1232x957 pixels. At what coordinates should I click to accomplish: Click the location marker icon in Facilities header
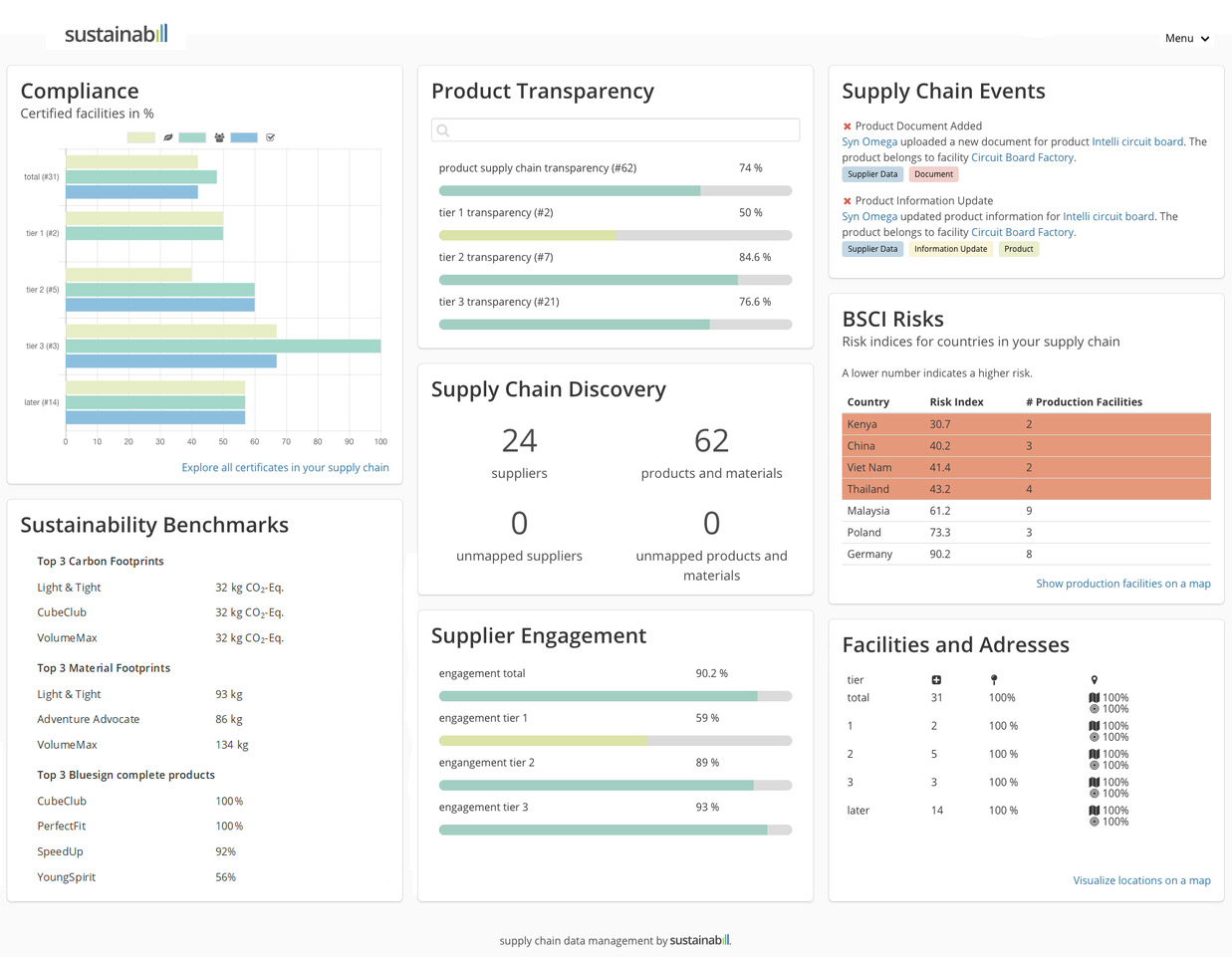(1094, 680)
